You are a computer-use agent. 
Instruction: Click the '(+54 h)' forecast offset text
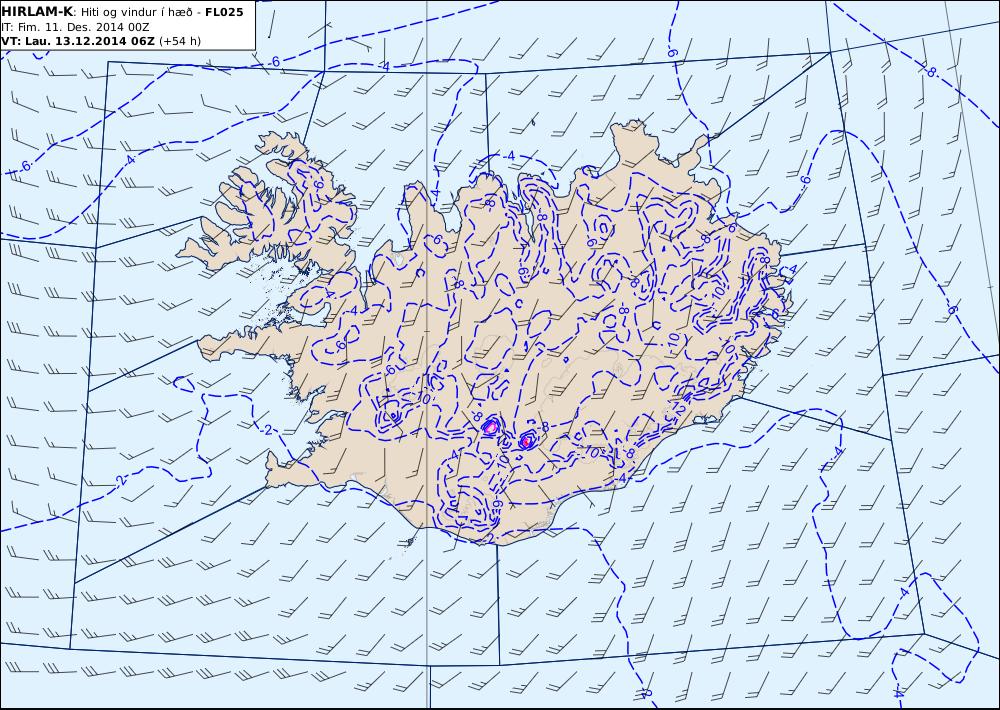pyautogui.click(x=180, y=41)
